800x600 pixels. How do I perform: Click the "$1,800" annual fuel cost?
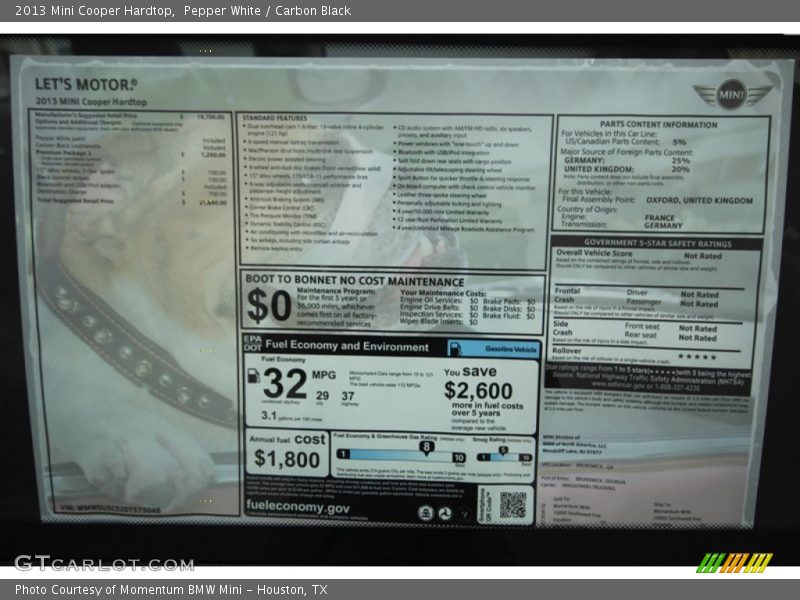(287, 459)
